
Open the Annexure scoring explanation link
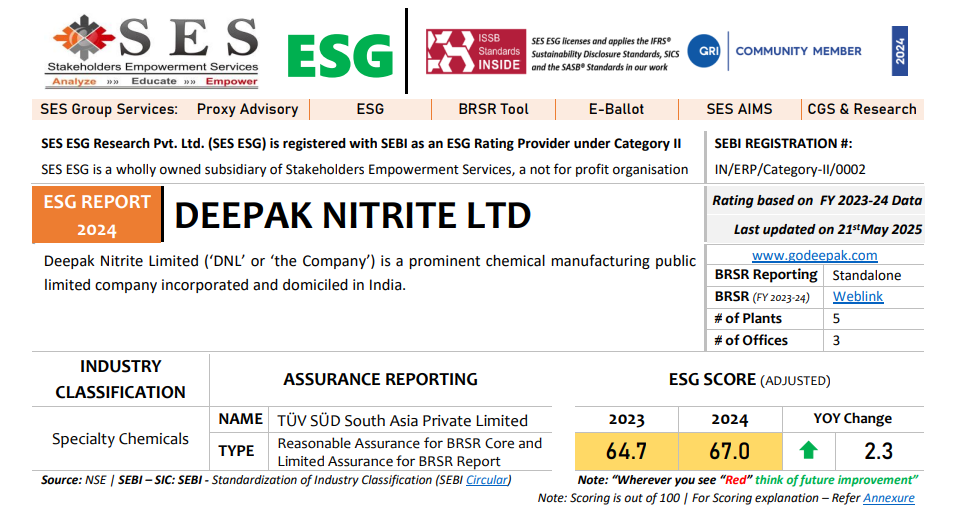pyautogui.click(x=889, y=498)
